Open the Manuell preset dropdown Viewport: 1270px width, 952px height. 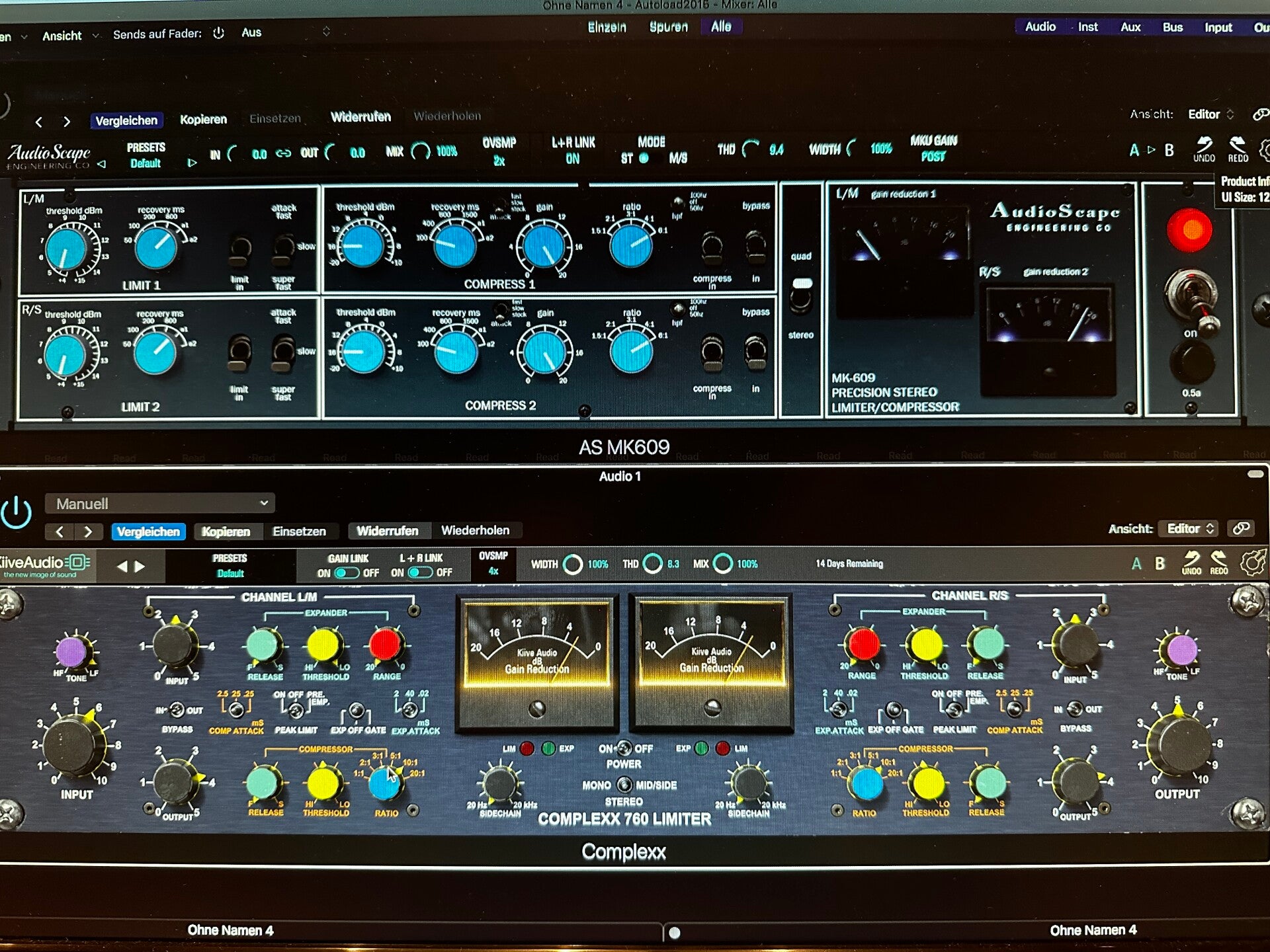pos(160,504)
